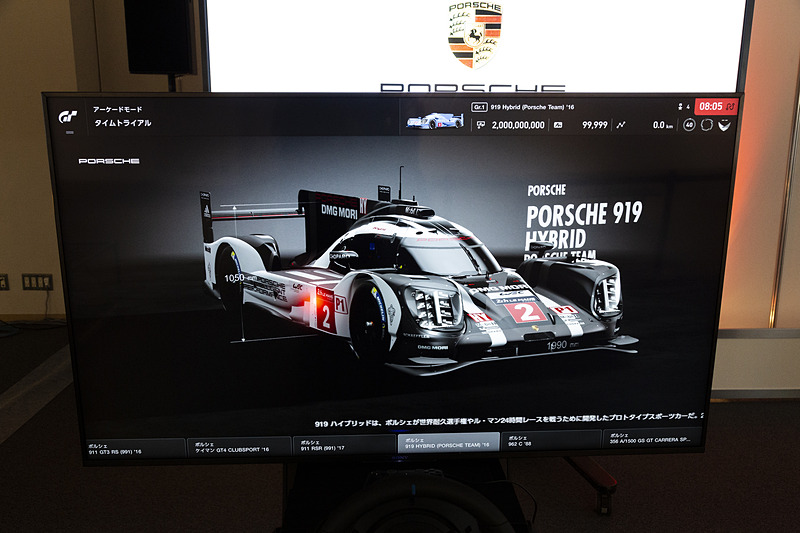Click the 1990 width dimension label
The width and height of the screenshot is (800, 533).
562,345
